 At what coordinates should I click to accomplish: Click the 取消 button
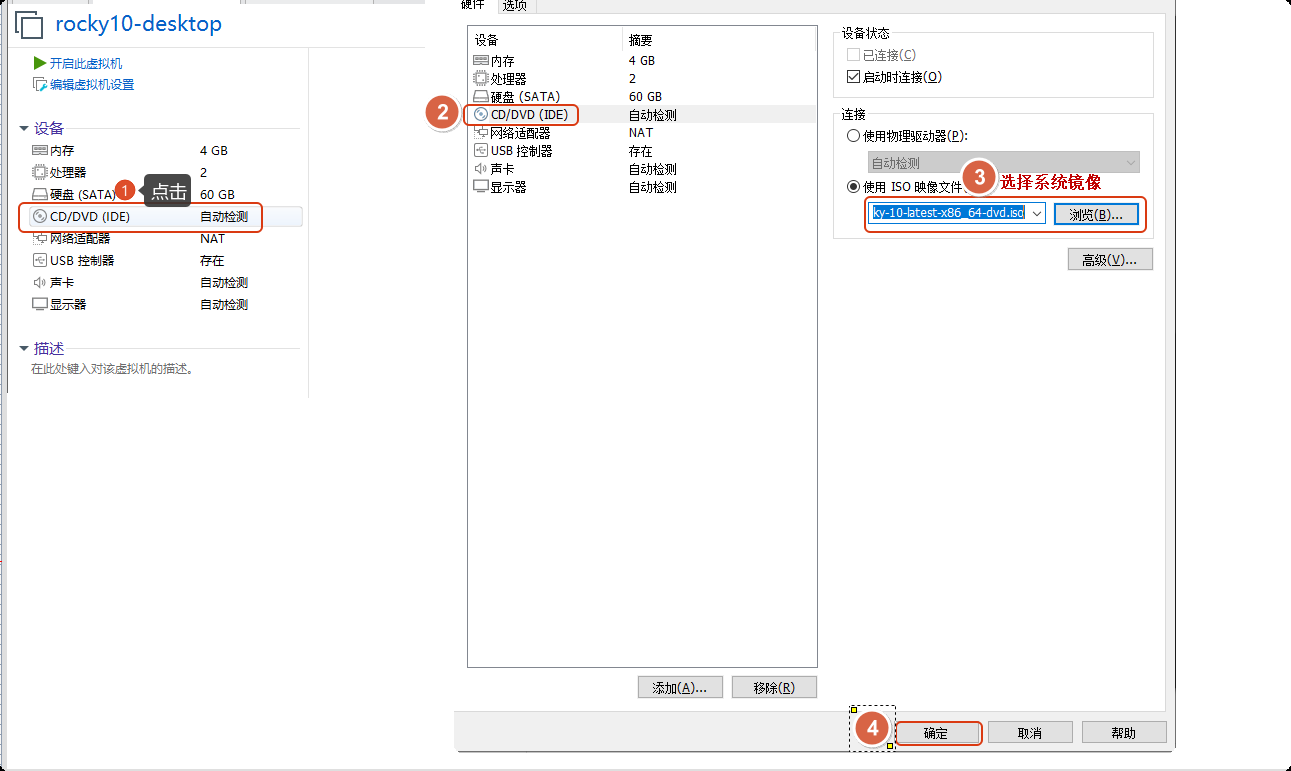[1030, 733]
